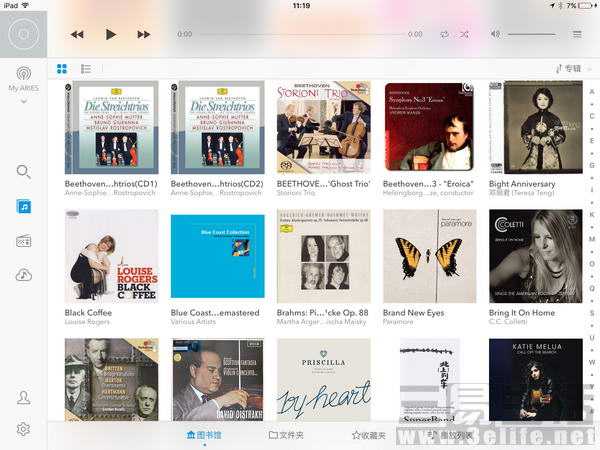The height and width of the screenshot is (450, 600).
Task: Switch to grid view
Action: 62,68
